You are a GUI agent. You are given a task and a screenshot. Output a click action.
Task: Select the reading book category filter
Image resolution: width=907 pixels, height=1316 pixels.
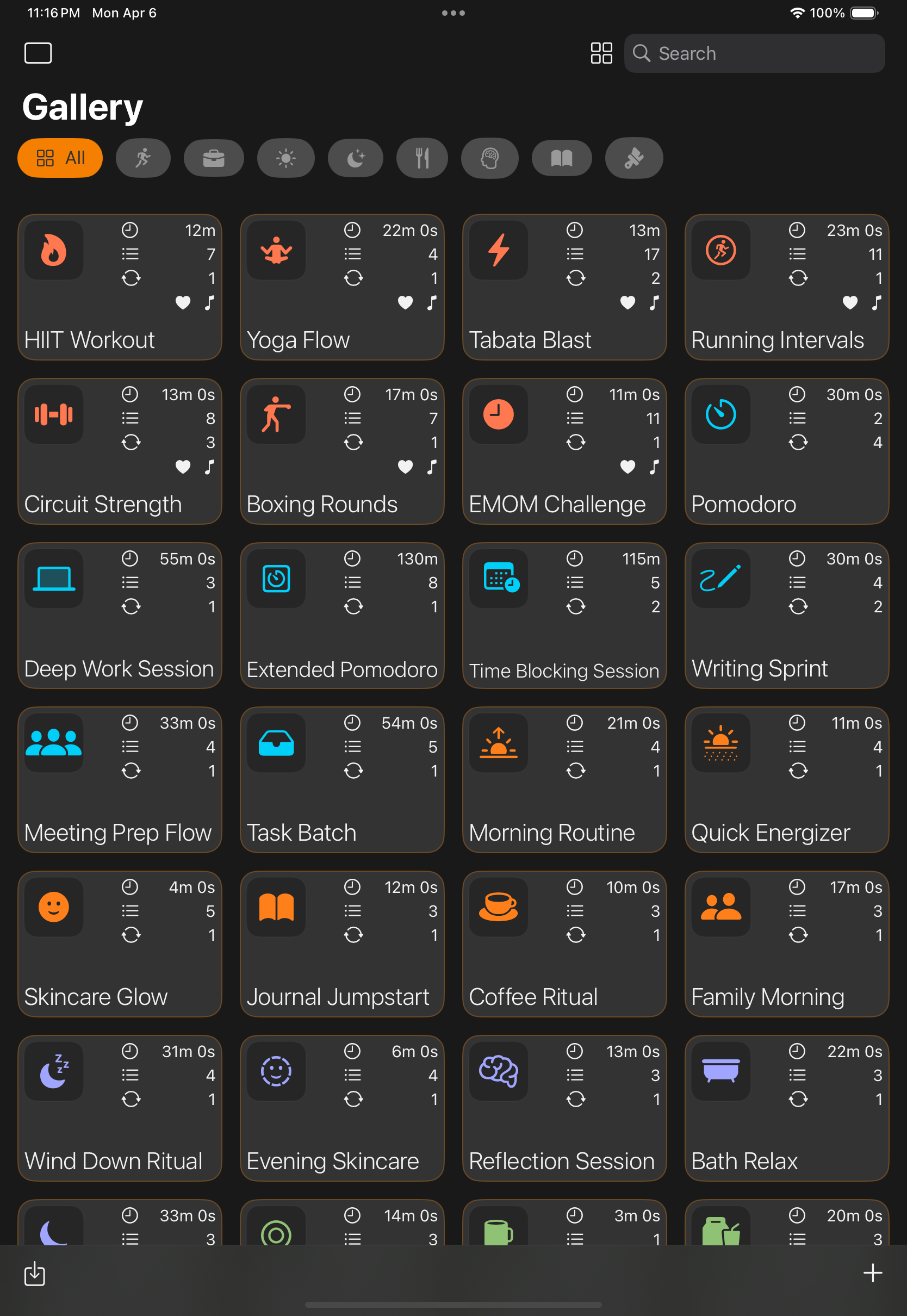point(562,158)
